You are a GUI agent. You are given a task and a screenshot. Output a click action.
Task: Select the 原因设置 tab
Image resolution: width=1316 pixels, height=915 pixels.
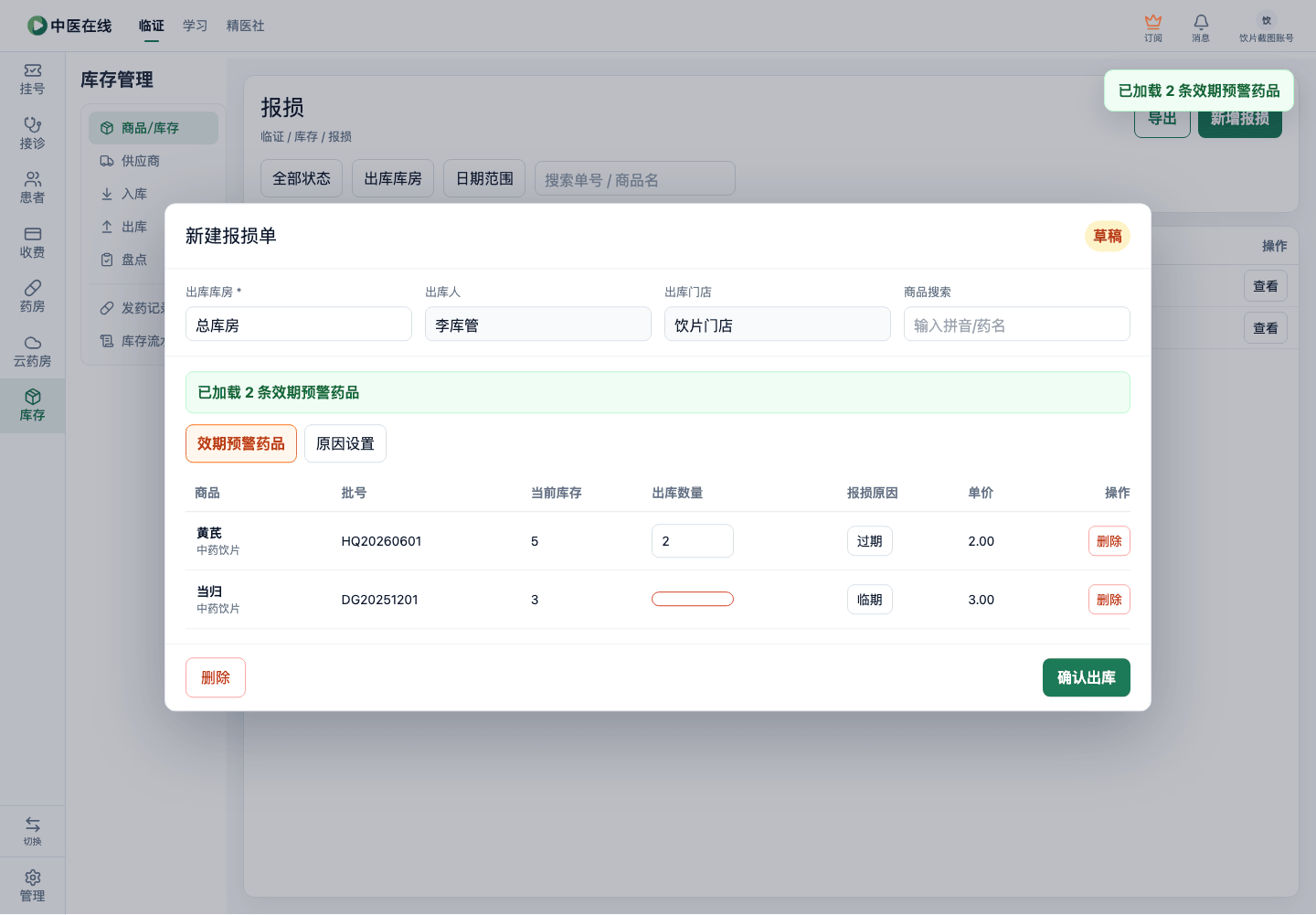[x=345, y=443]
